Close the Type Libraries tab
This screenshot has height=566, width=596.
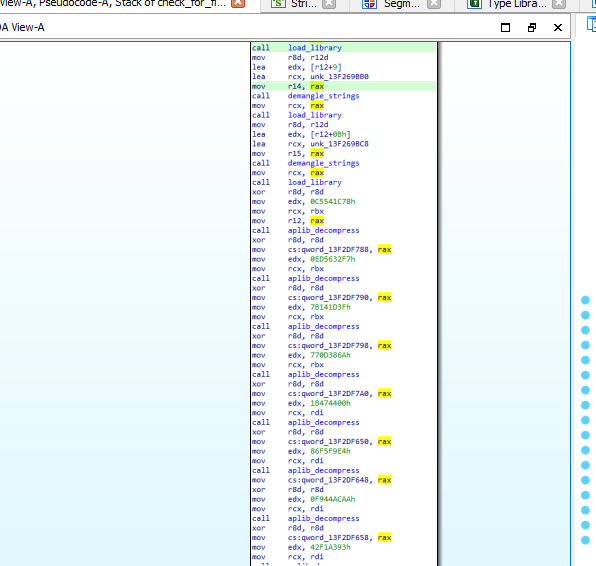click(x=559, y=4)
